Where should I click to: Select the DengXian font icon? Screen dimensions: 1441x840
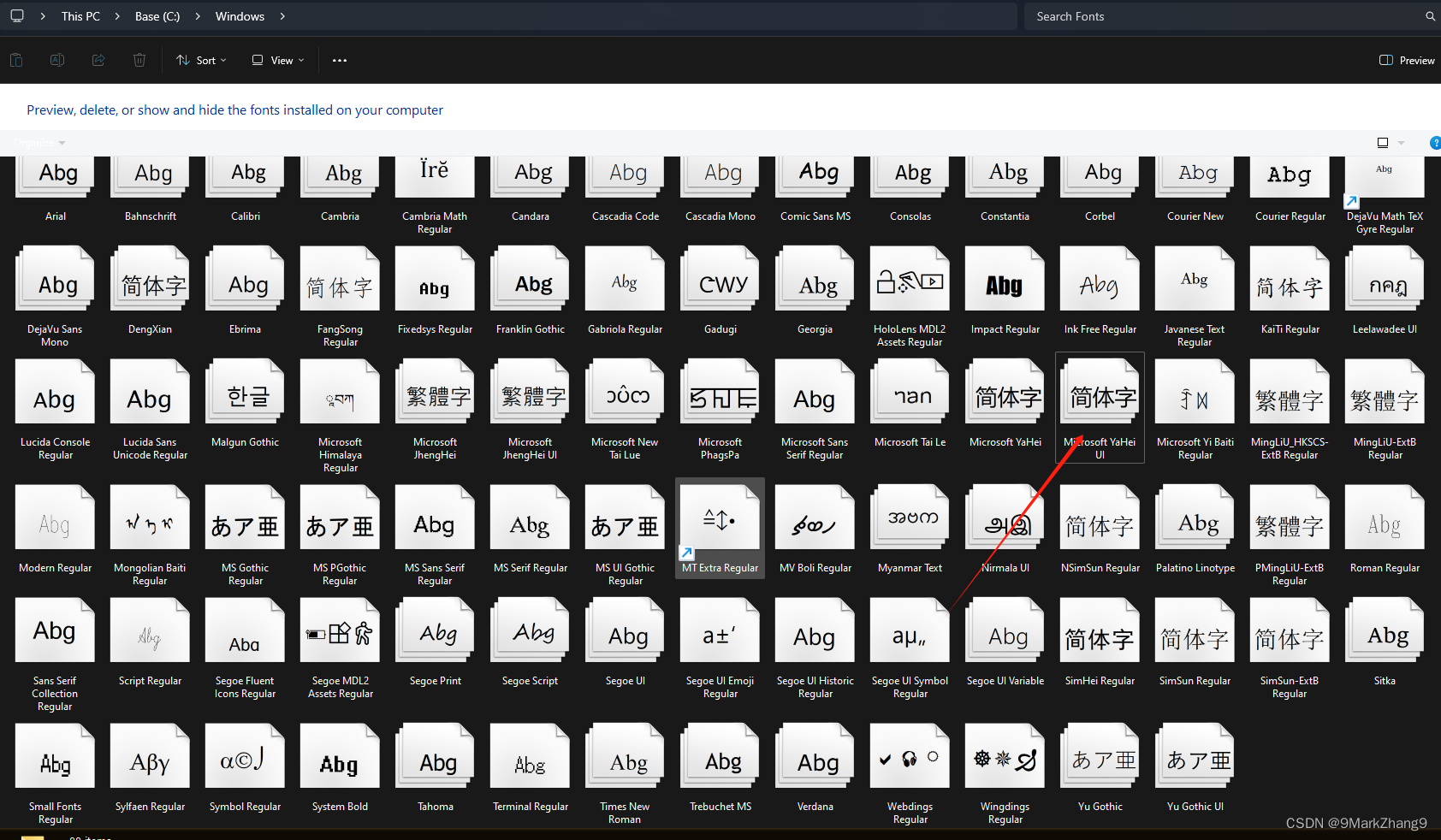(x=151, y=278)
